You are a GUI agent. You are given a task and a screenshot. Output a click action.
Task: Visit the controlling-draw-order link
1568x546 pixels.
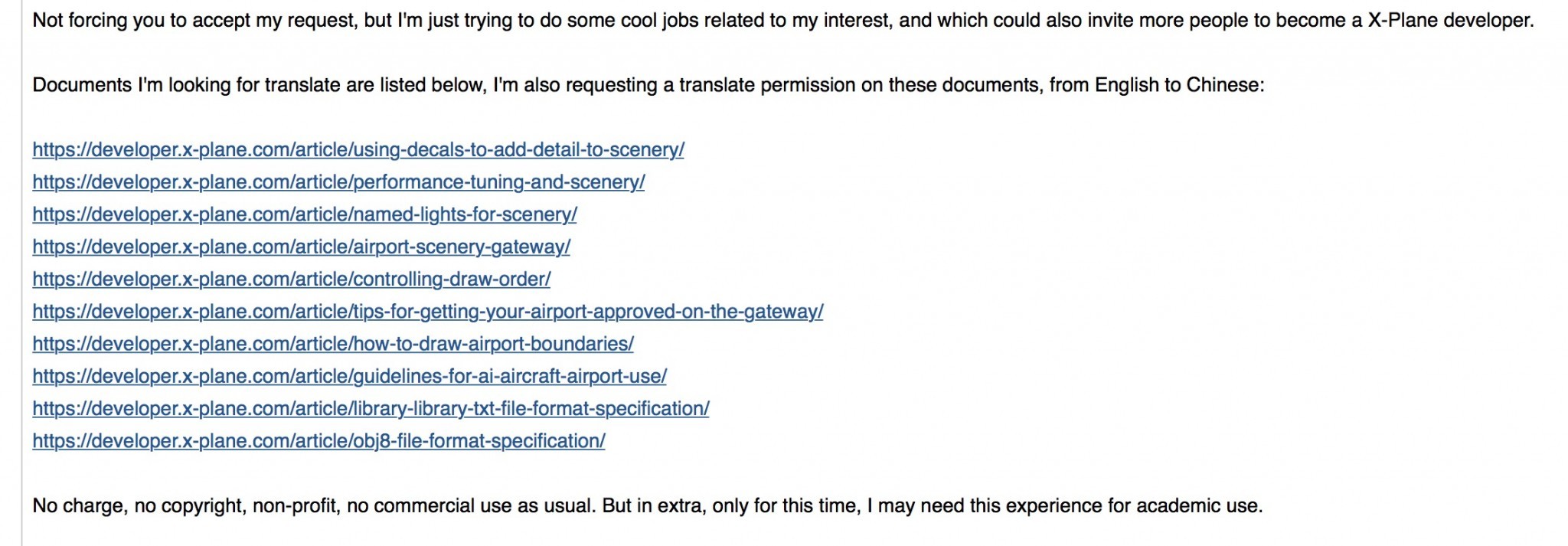(x=291, y=279)
